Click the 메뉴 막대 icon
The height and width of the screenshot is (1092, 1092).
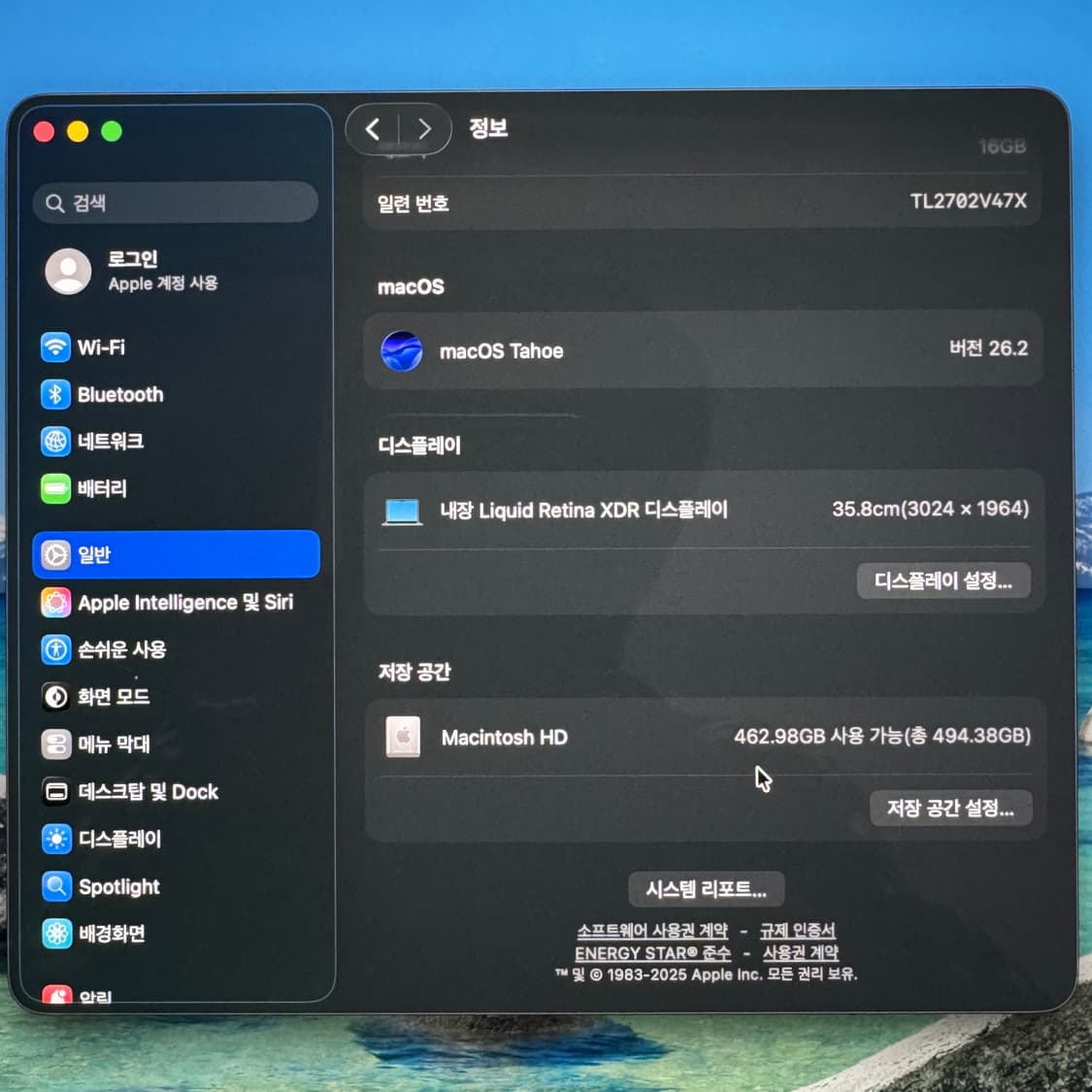point(55,745)
